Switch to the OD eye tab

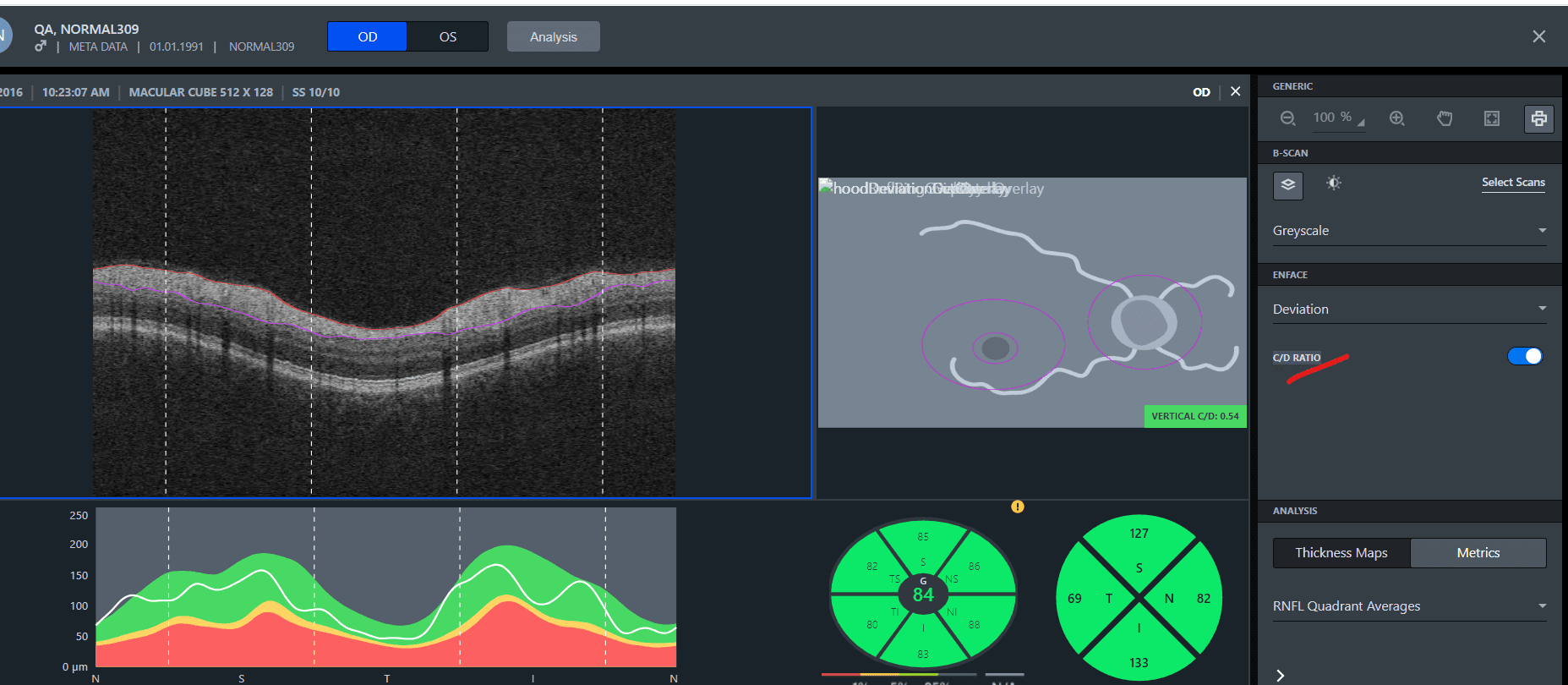367,36
